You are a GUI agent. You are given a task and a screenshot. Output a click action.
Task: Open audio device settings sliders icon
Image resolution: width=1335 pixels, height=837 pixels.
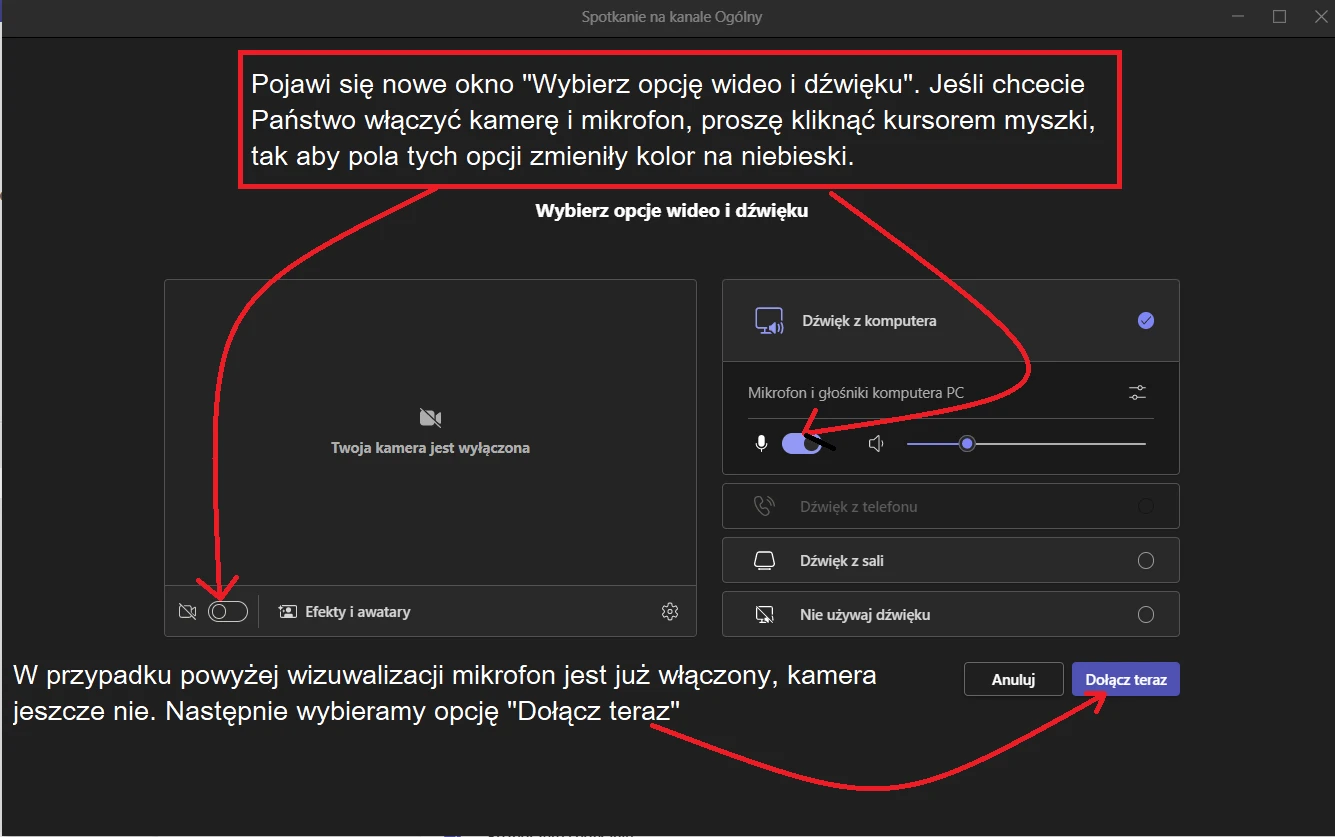pyautogui.click(x=1138, y=393)
